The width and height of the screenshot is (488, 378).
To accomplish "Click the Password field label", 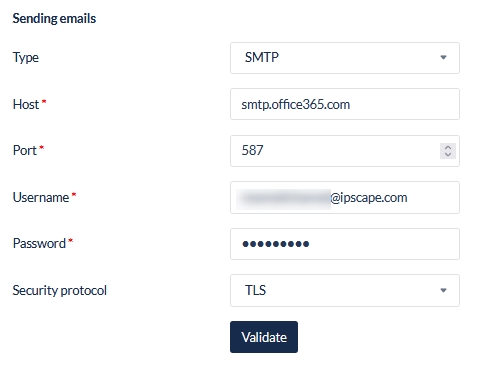I will coord(39,244).
